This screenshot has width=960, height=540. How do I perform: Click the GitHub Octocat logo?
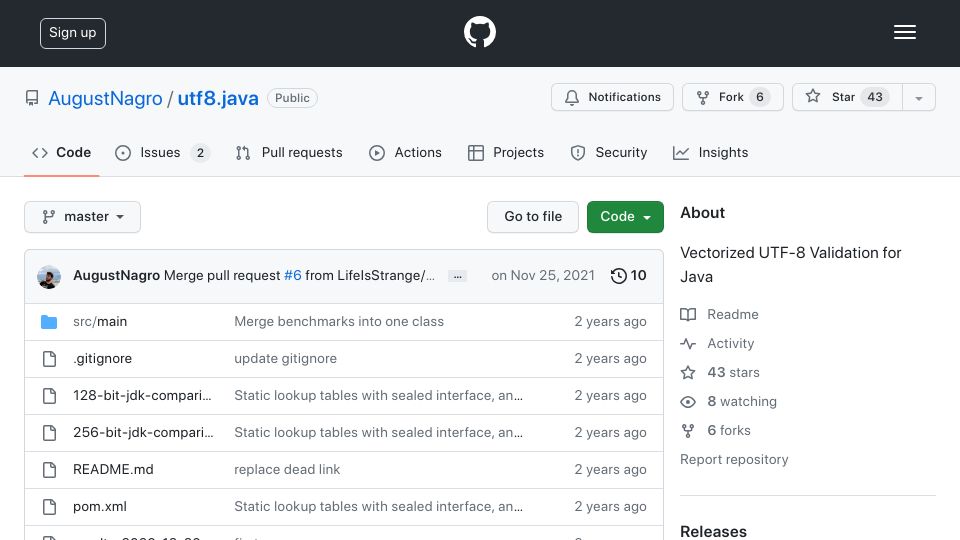pyautogui.click(x=479, y=32)
